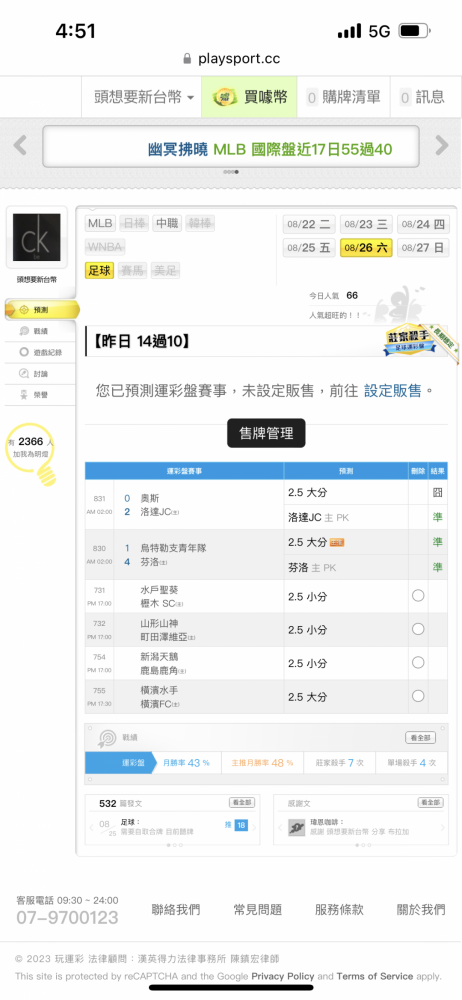The height and width of the screenshot is (1000, 462).
Task: Click the 月勝率 43% stat
Action: (186, 763)
